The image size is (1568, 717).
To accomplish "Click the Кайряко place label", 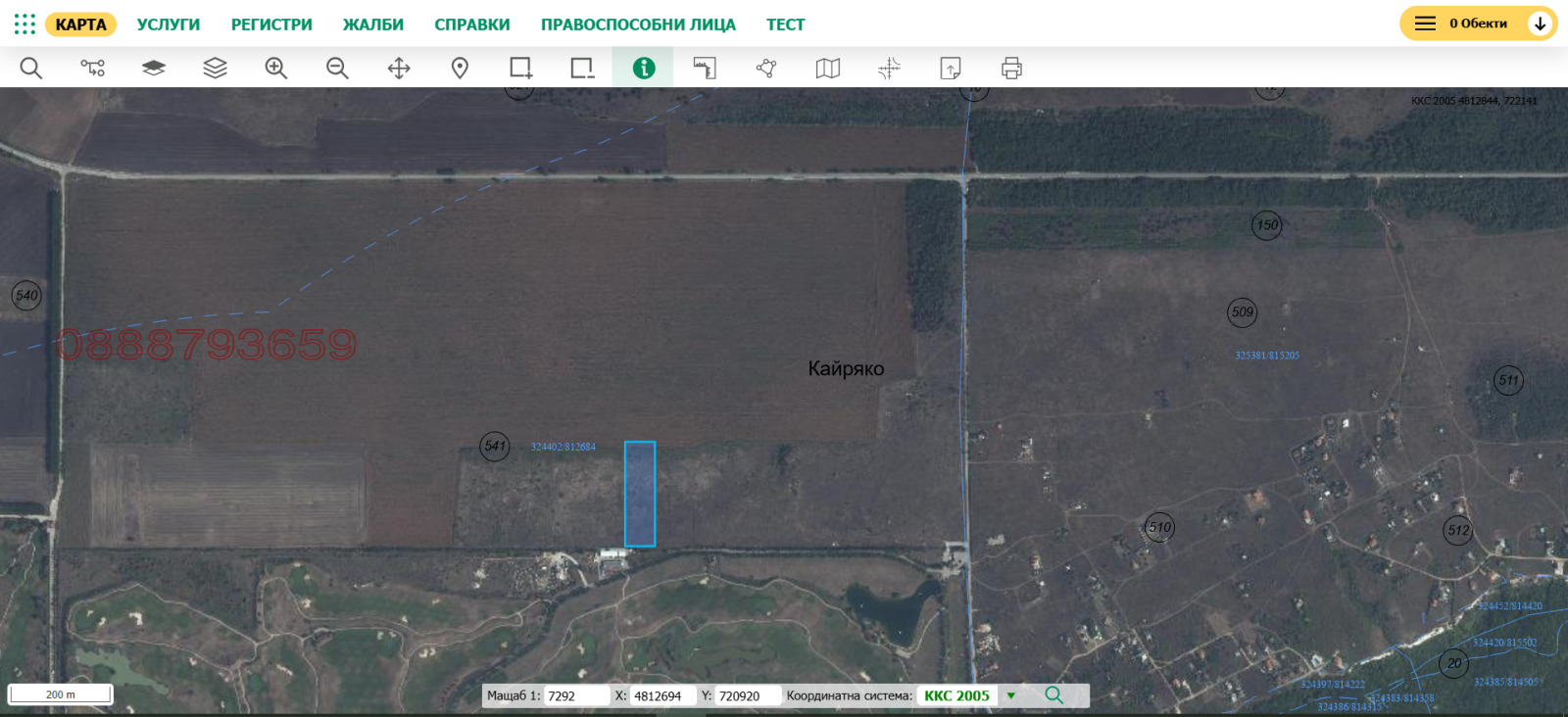I will coord(846,369).
